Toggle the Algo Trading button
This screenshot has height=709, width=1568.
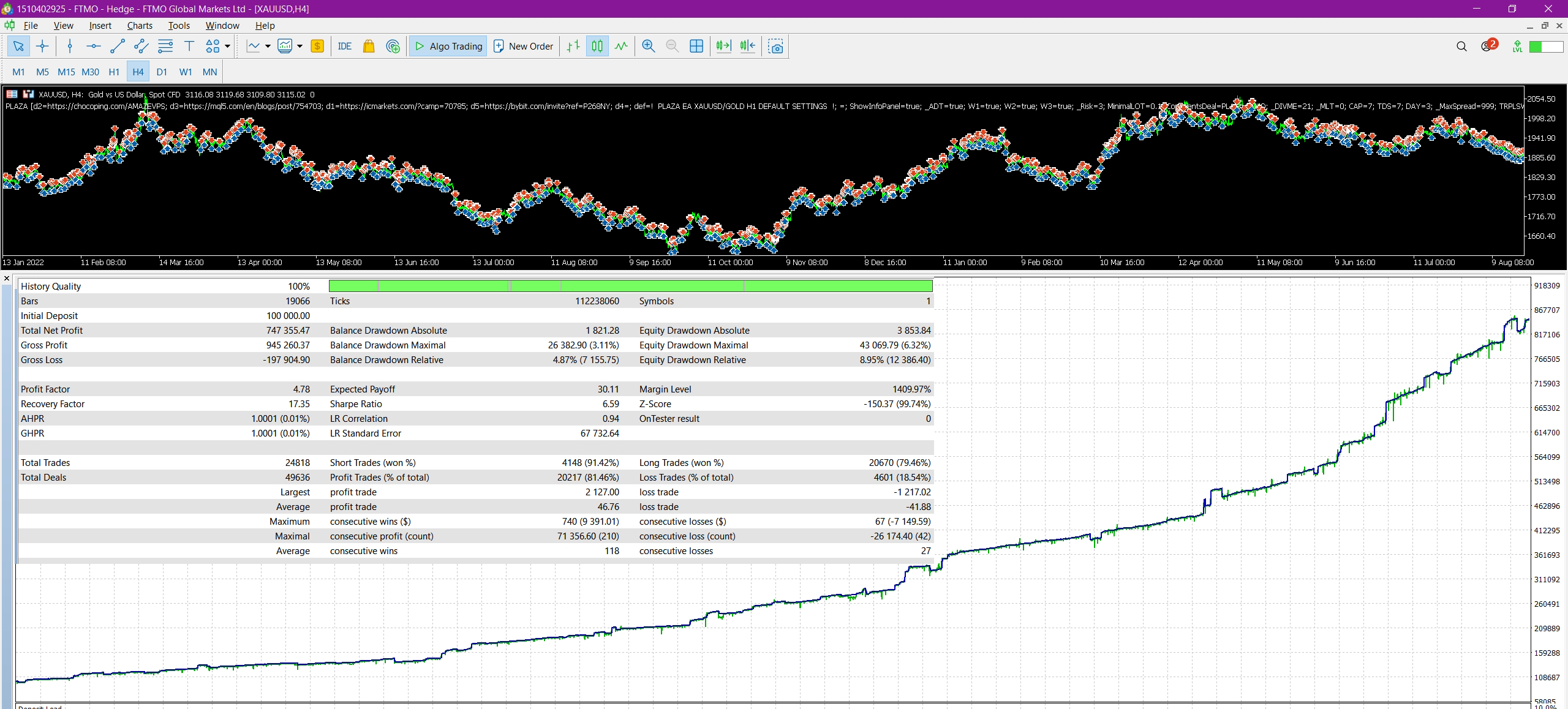[448, 46]
